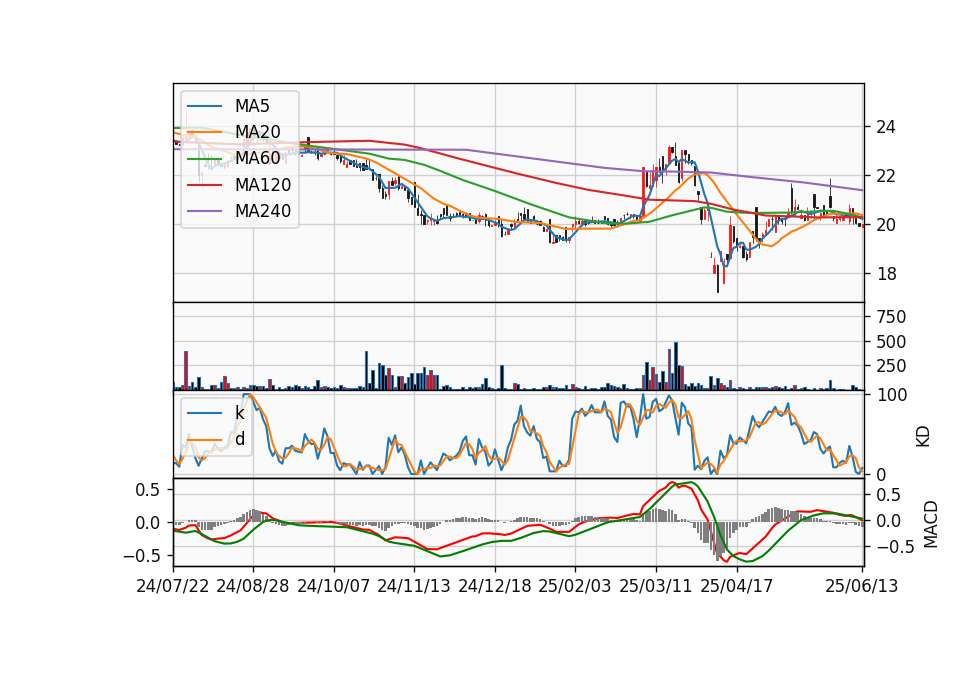Click the 24/10/07 date axis label
960x690 pixels.
pos(334,586)
